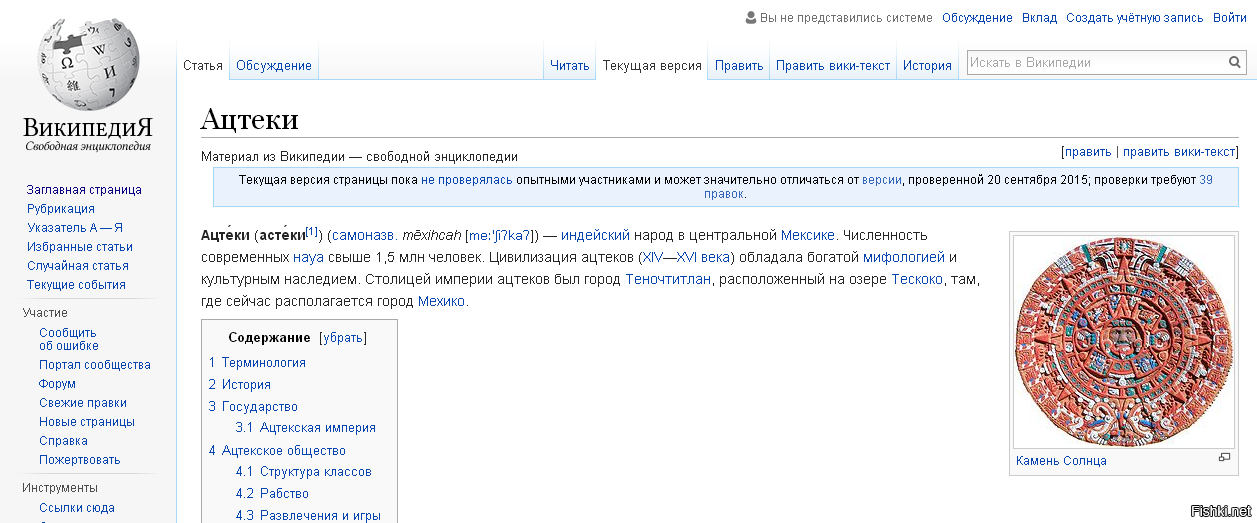Open науа link

pos(308,258)
